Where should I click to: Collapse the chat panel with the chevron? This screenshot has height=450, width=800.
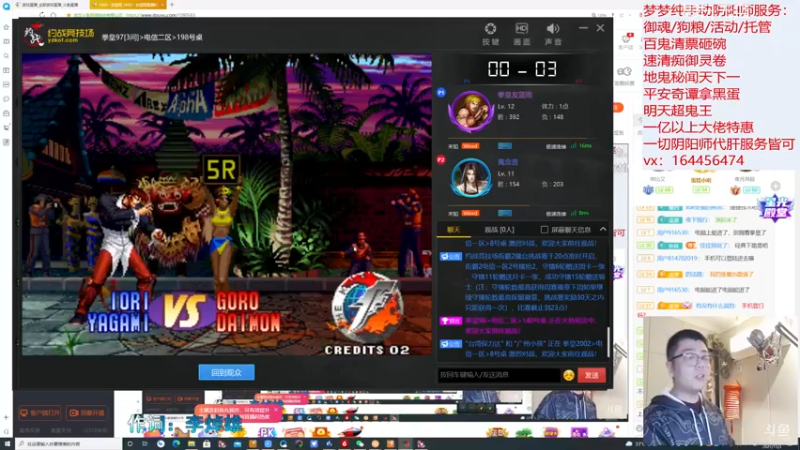coord(603,229)
